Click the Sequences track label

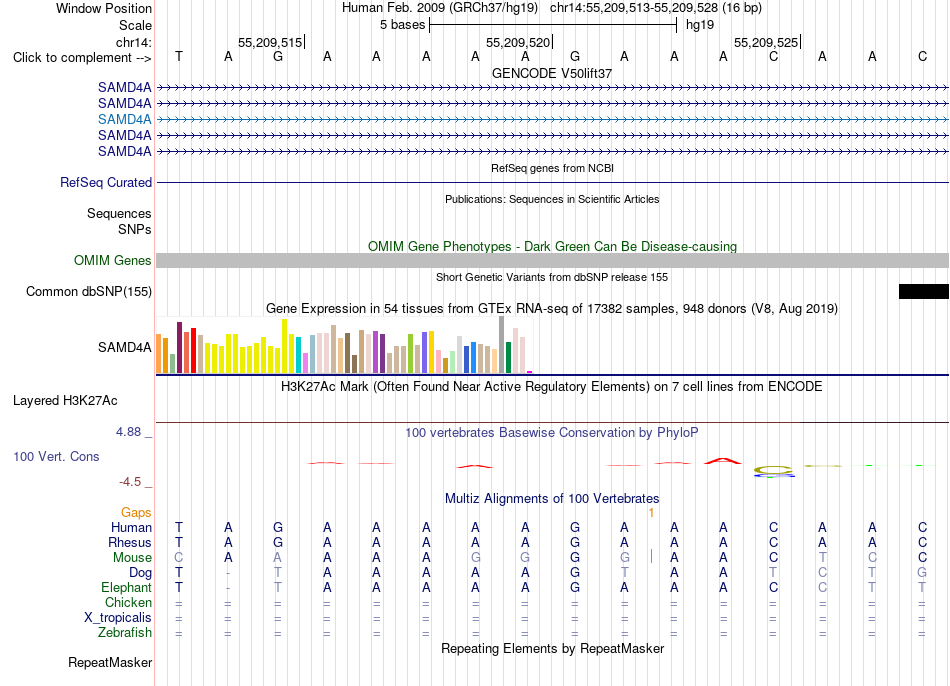(x=119, y=213)
